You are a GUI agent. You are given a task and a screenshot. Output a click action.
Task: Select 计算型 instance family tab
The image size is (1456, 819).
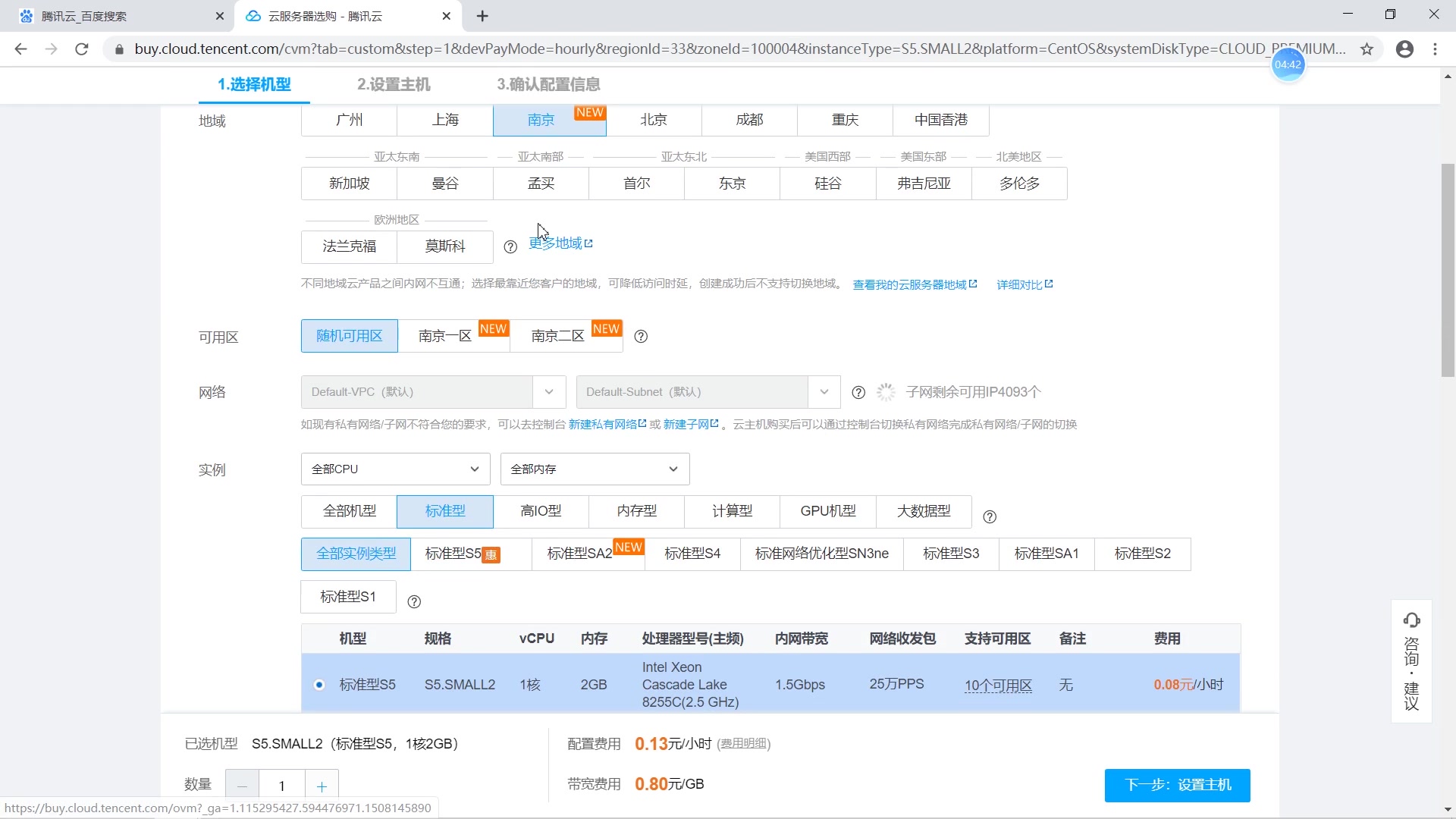(733, 511)
